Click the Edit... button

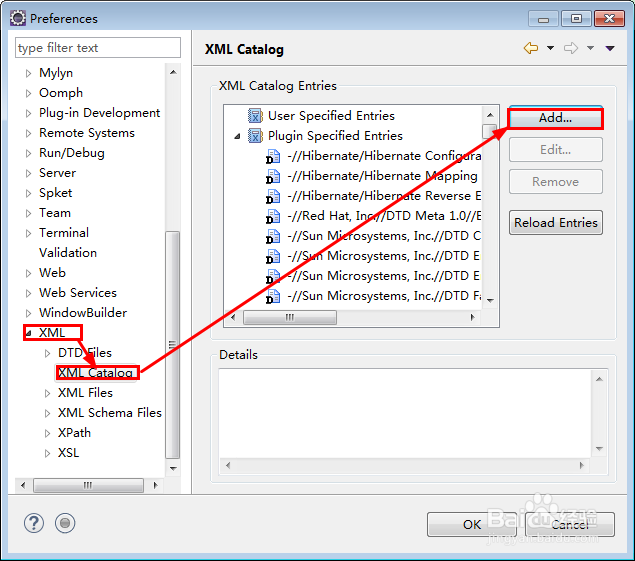(555, 150)
